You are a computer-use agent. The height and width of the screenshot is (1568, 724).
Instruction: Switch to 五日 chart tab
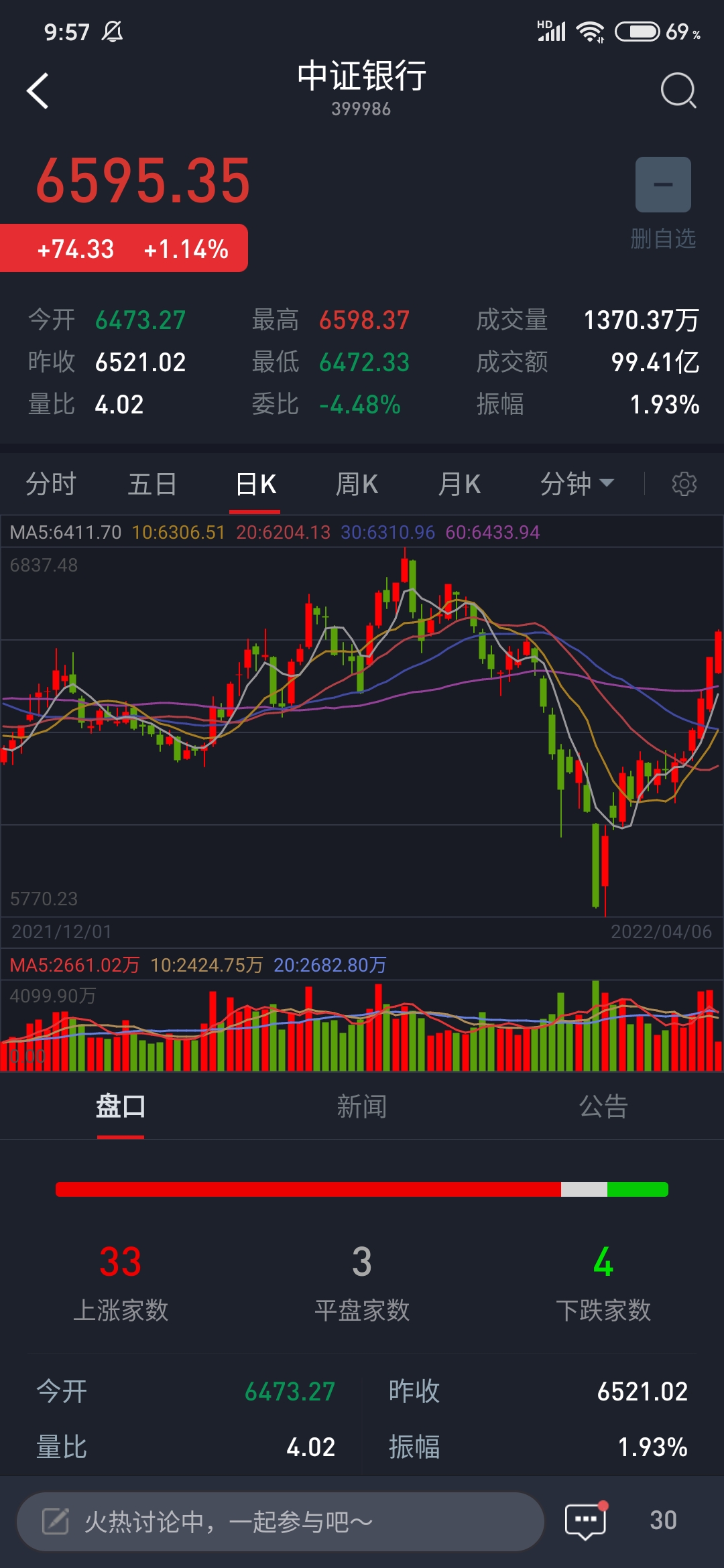tap(152, 484)
